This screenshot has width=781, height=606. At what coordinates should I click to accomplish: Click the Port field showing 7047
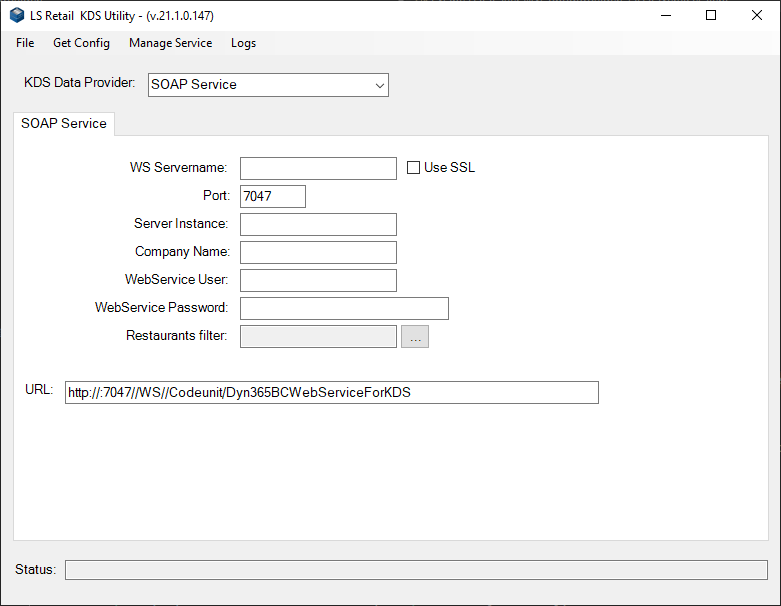(x=273, y=196)
